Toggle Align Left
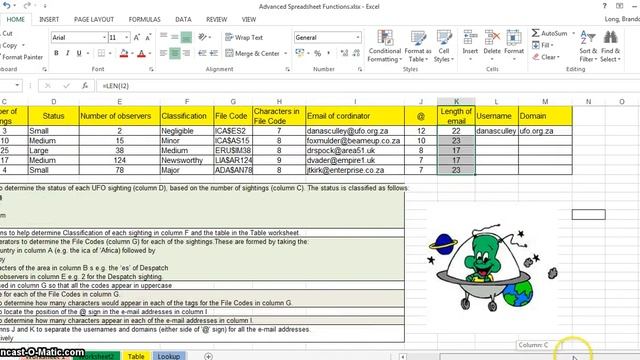Screen dimensions: 640x360 click(163, 53)
